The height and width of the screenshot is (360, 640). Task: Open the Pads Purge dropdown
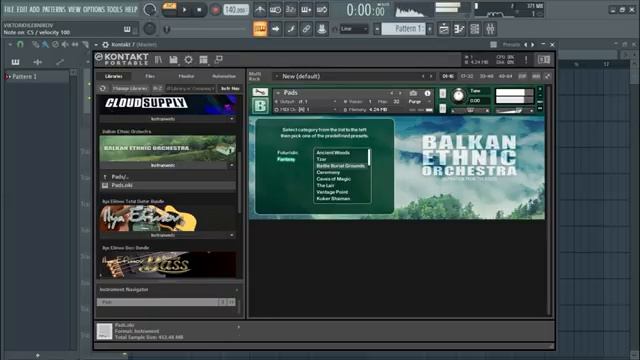(x=418, y=102)
